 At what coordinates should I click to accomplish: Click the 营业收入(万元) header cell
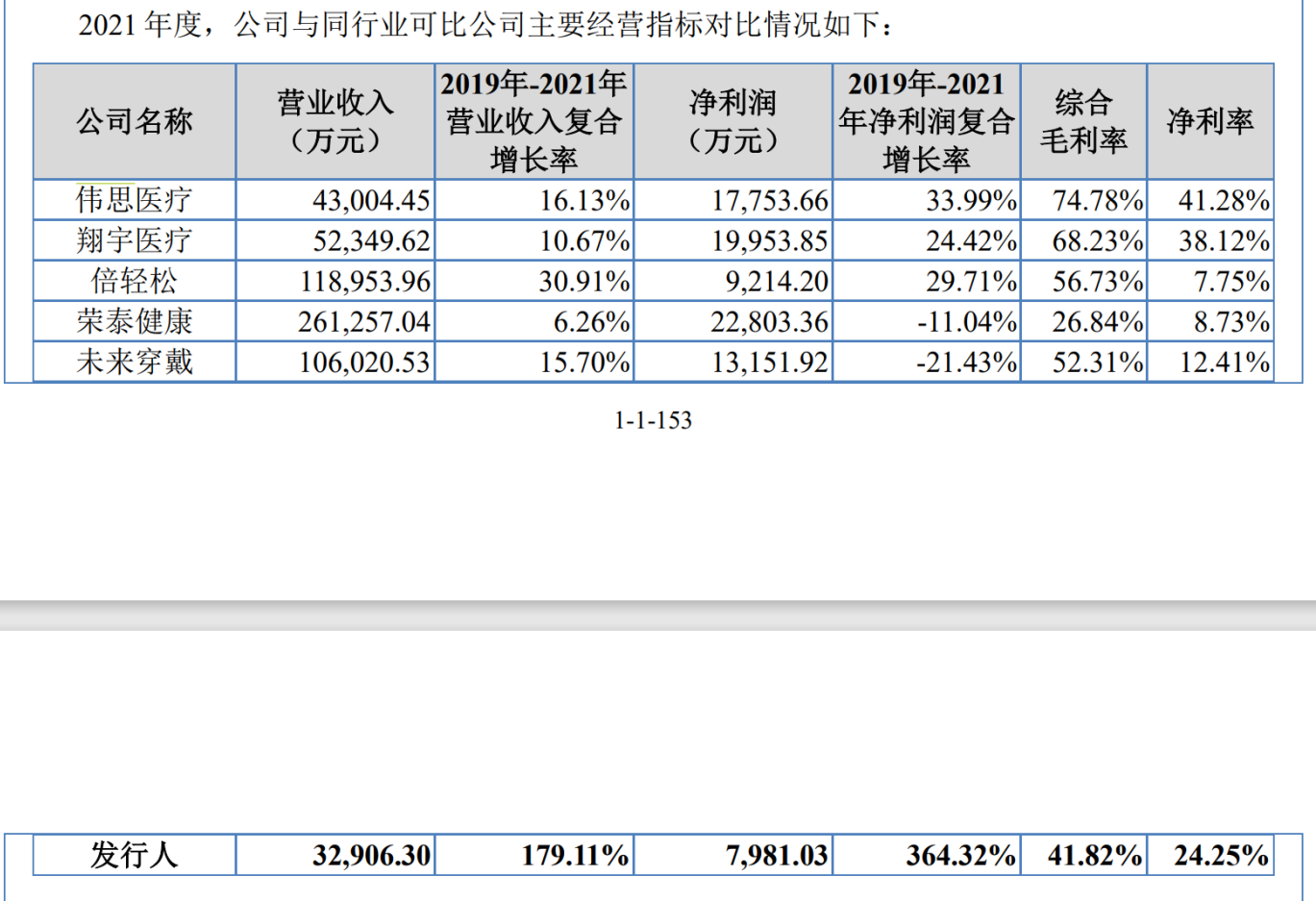coord(335,121)
